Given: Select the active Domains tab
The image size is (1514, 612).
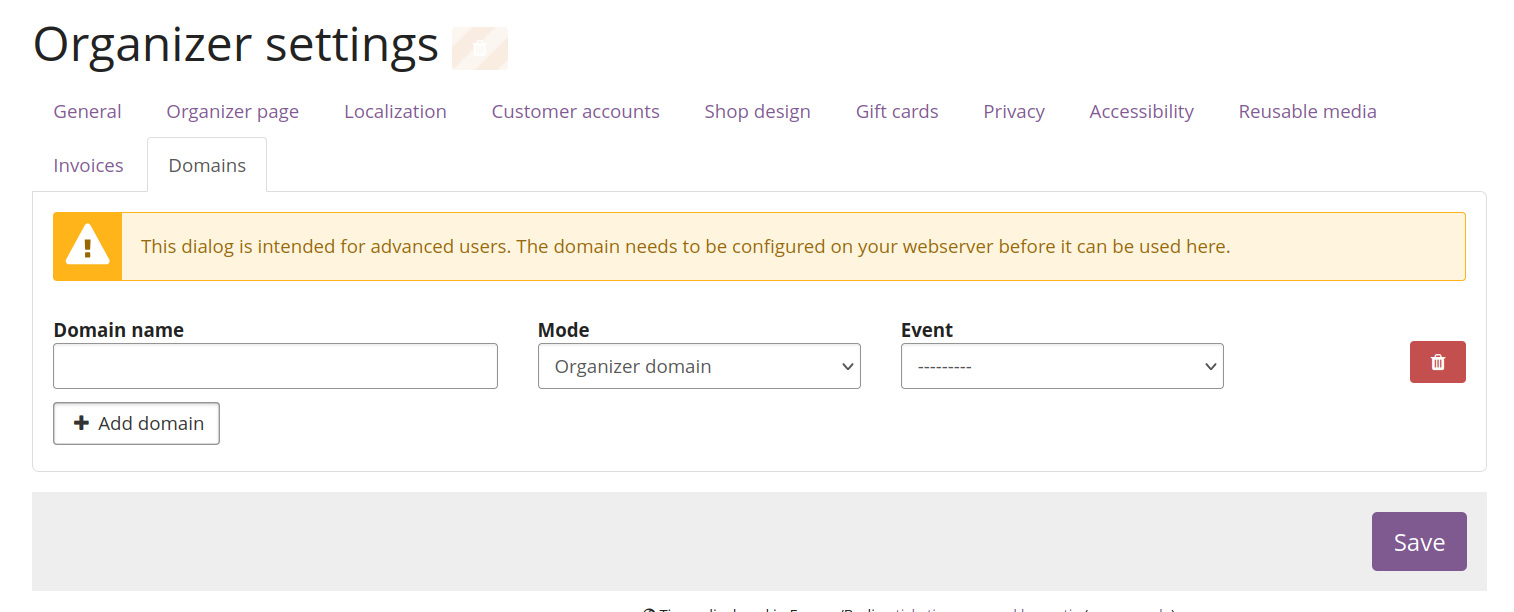Looking at the screenshot, I should click(x=207, y=165).
